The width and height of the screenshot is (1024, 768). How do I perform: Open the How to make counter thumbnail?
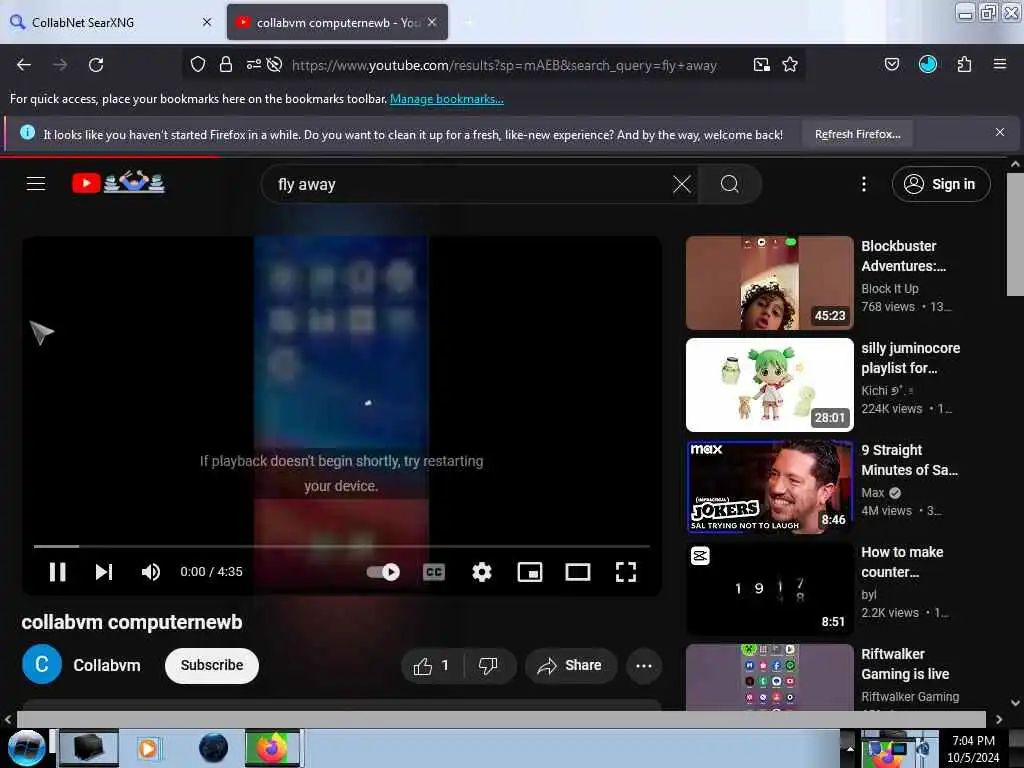(x=769, y=588)
